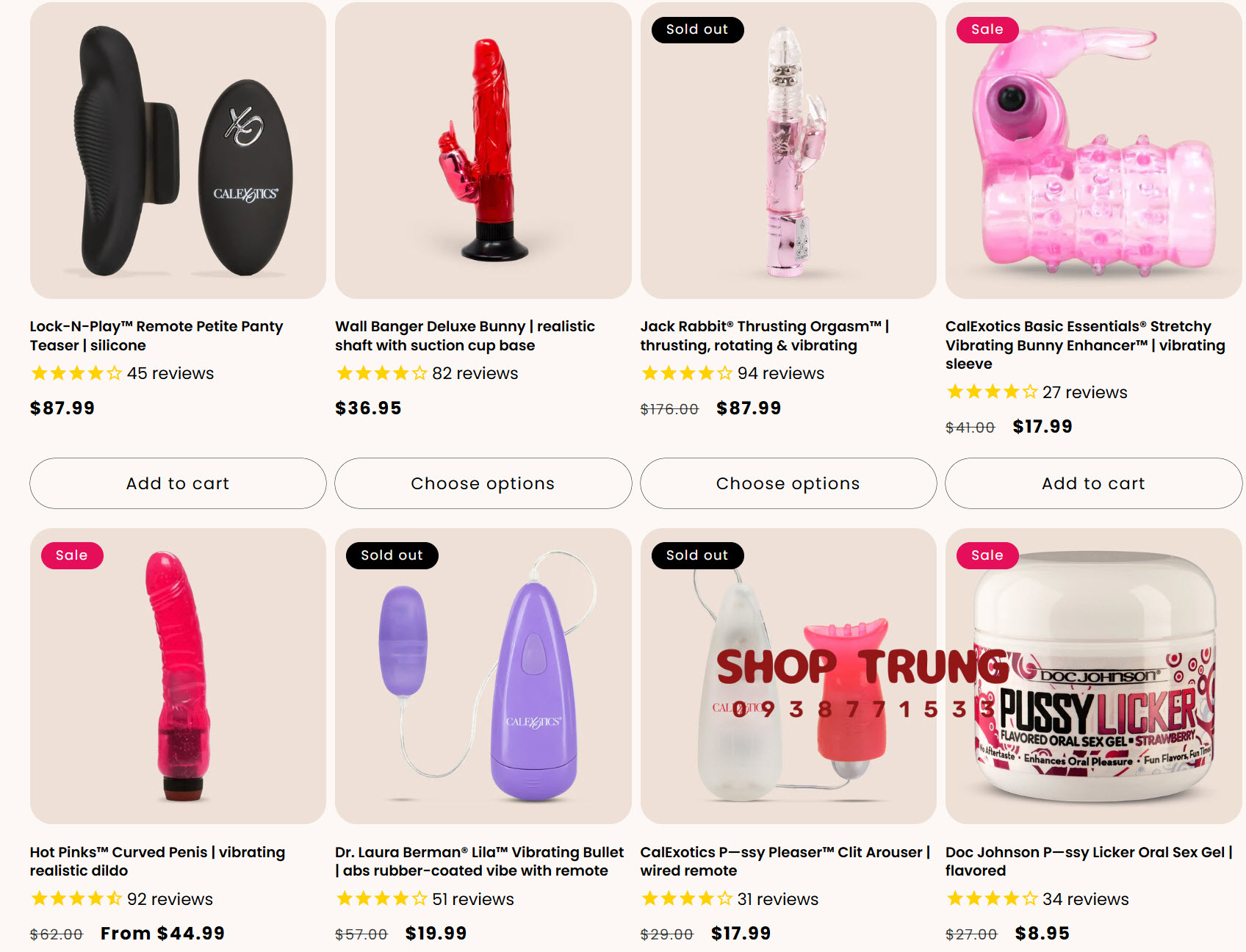Open the Jack Rabbit sold out product image

788,151
